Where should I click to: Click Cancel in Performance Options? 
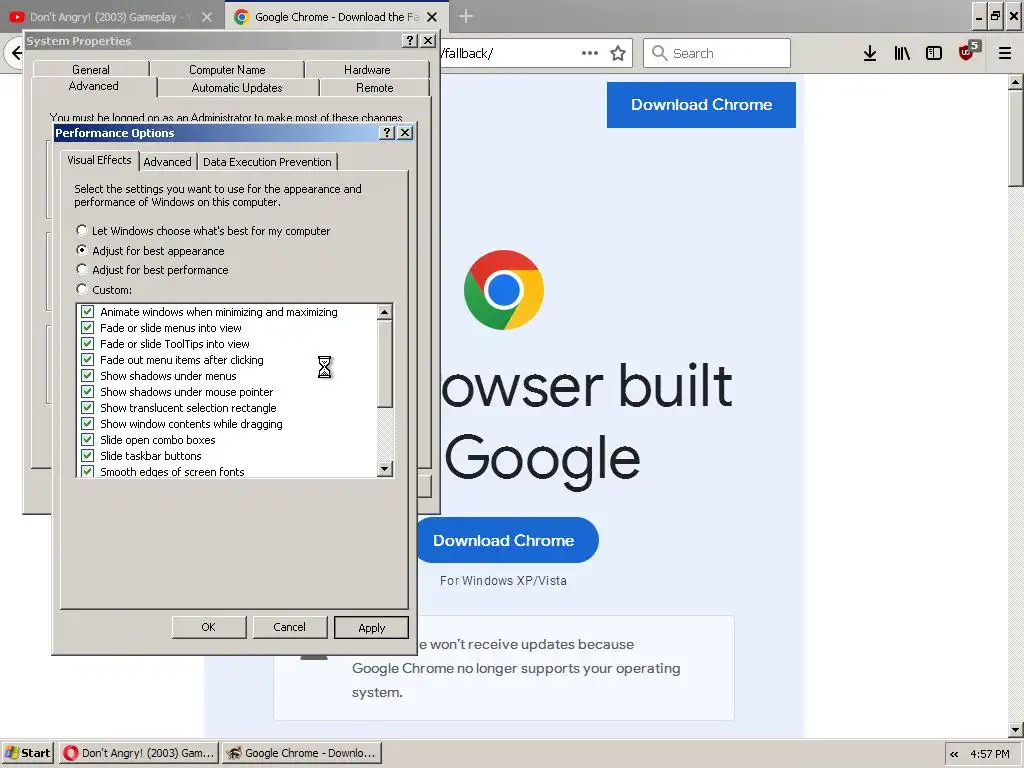pos(289,627)
